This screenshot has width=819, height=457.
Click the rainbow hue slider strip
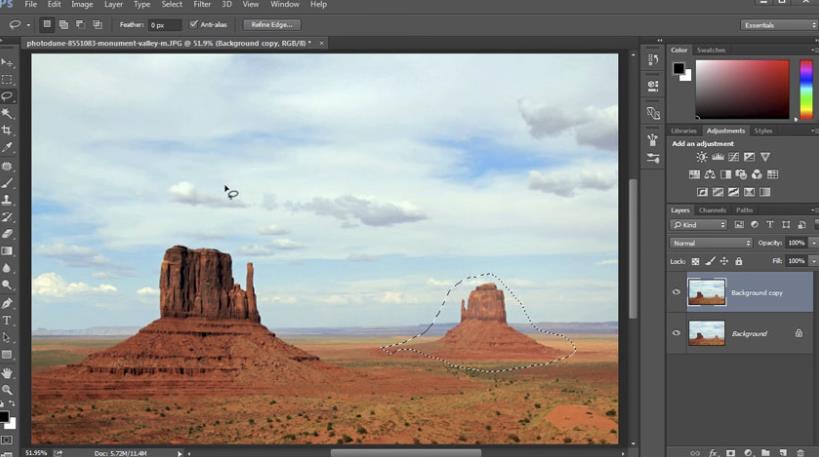806,89
